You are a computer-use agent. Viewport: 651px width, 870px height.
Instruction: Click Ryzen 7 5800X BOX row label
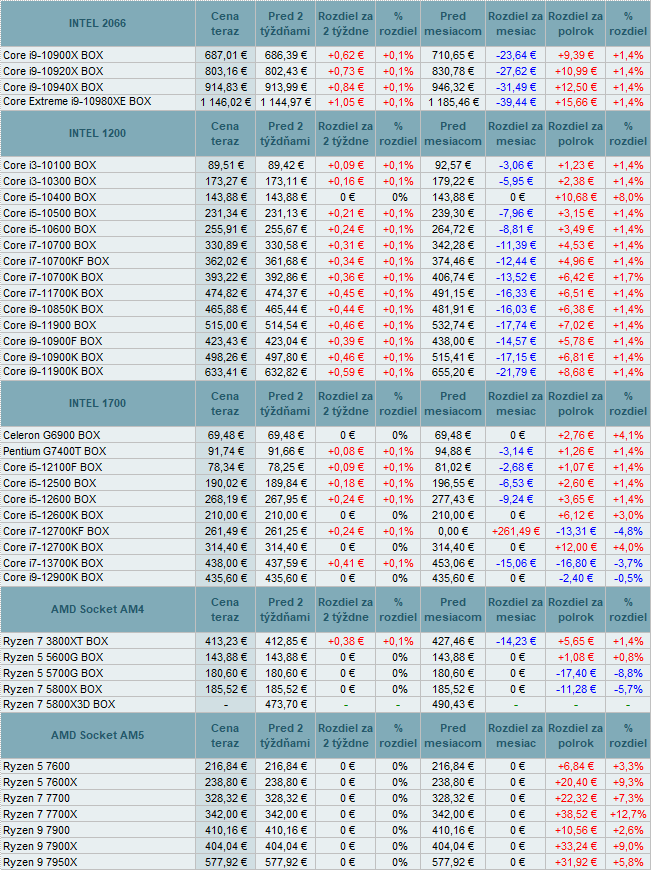pyautogui.click(x=53, y=690)
